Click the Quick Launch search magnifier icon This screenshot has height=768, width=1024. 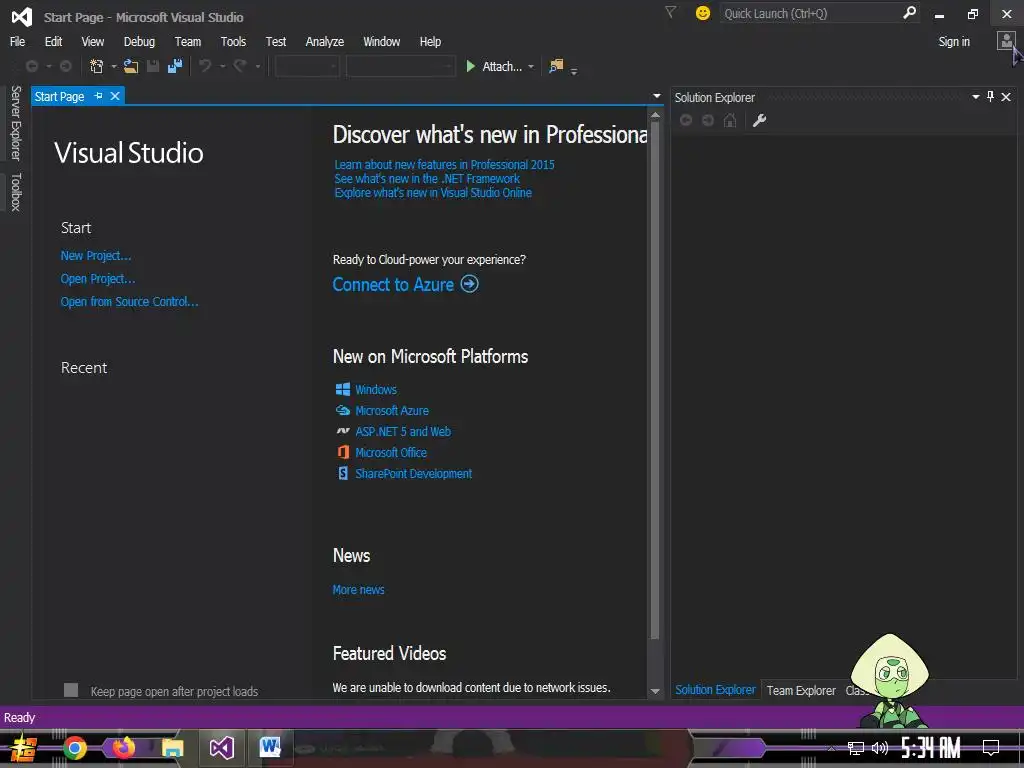(x=909, y=12)
